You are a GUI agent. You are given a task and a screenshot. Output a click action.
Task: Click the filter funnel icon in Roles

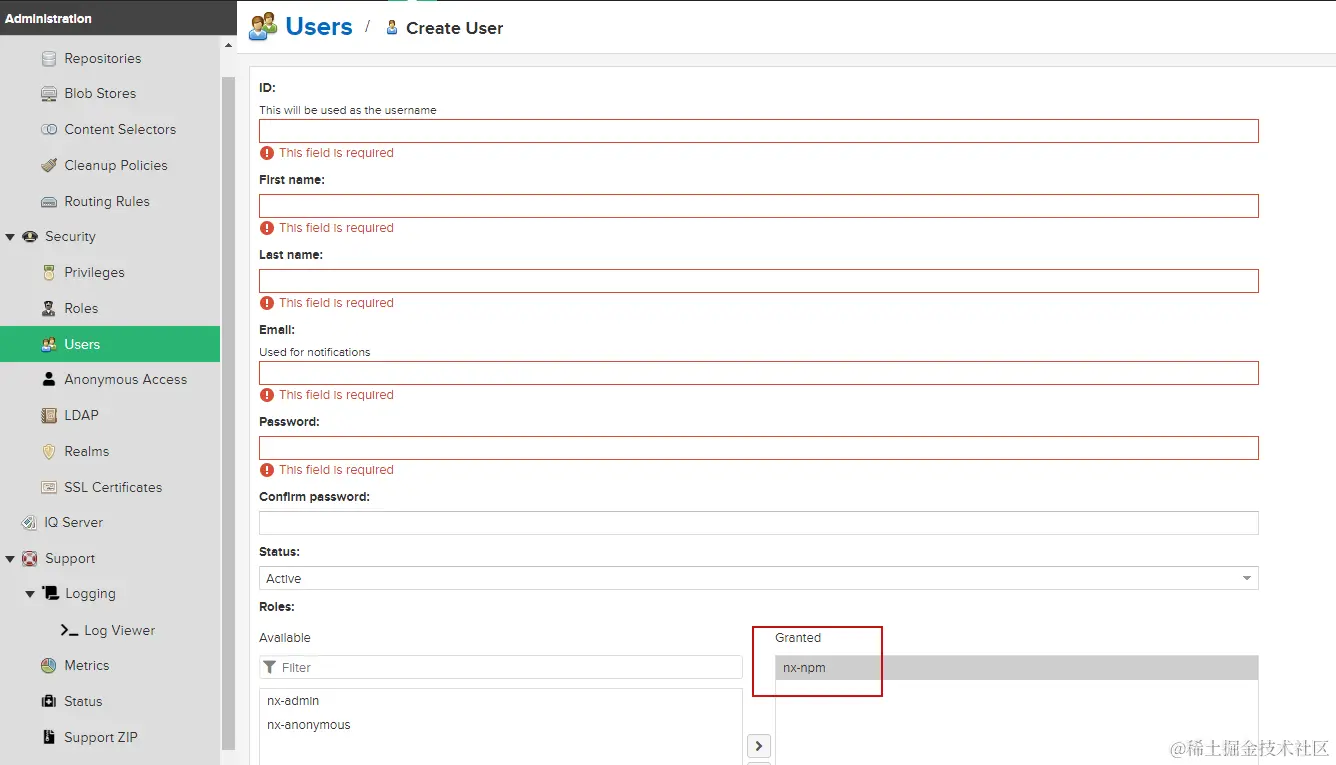(270, 668)
